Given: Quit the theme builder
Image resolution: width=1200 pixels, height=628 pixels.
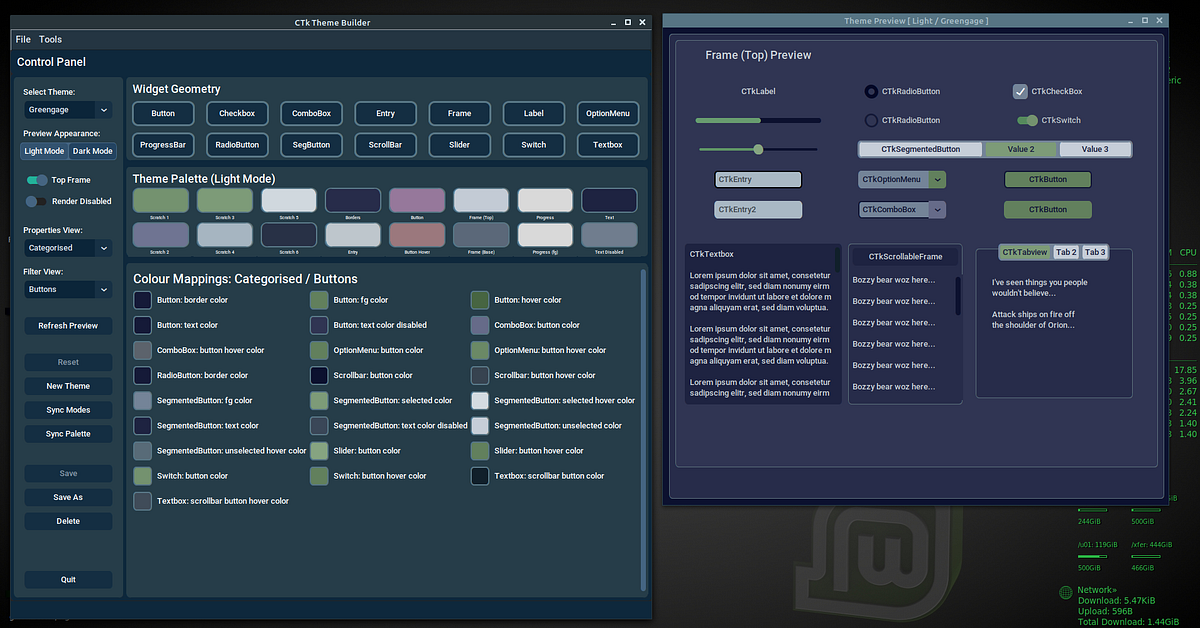Looking at the screenshot, I should (67, 579).
